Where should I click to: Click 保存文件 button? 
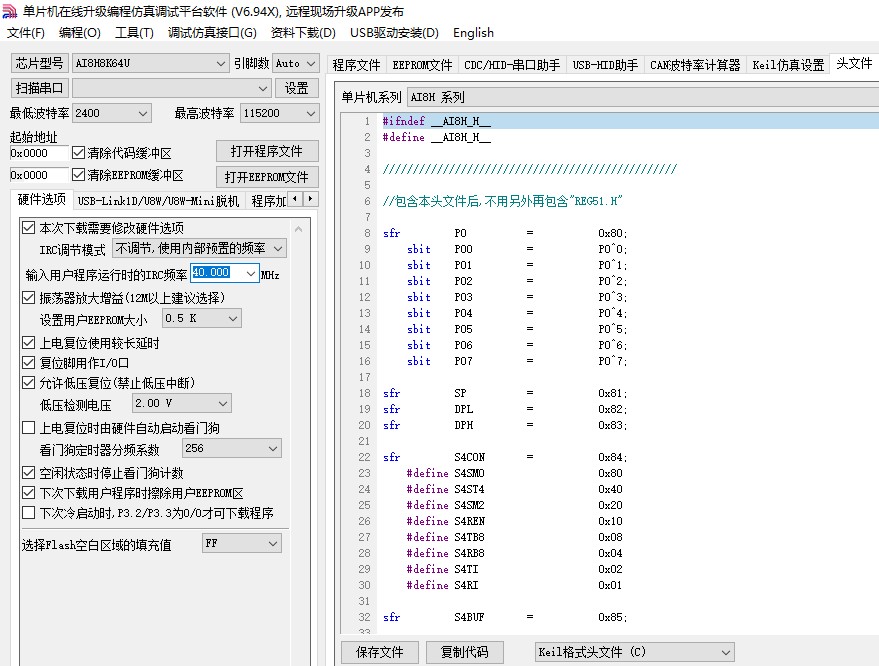380,652
